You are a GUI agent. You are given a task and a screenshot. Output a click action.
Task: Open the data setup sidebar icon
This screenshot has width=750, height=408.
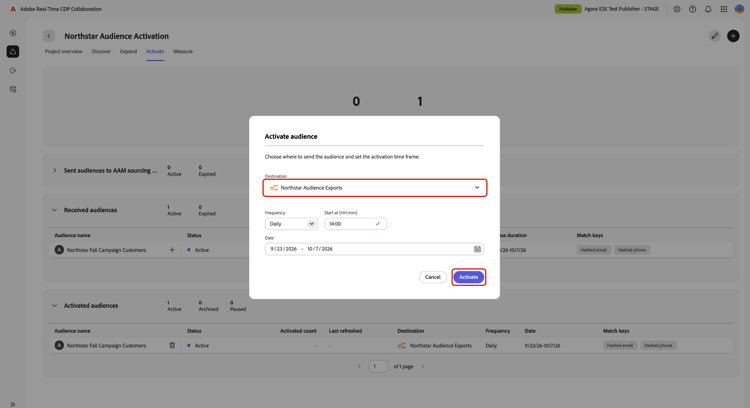click(13, 89)
